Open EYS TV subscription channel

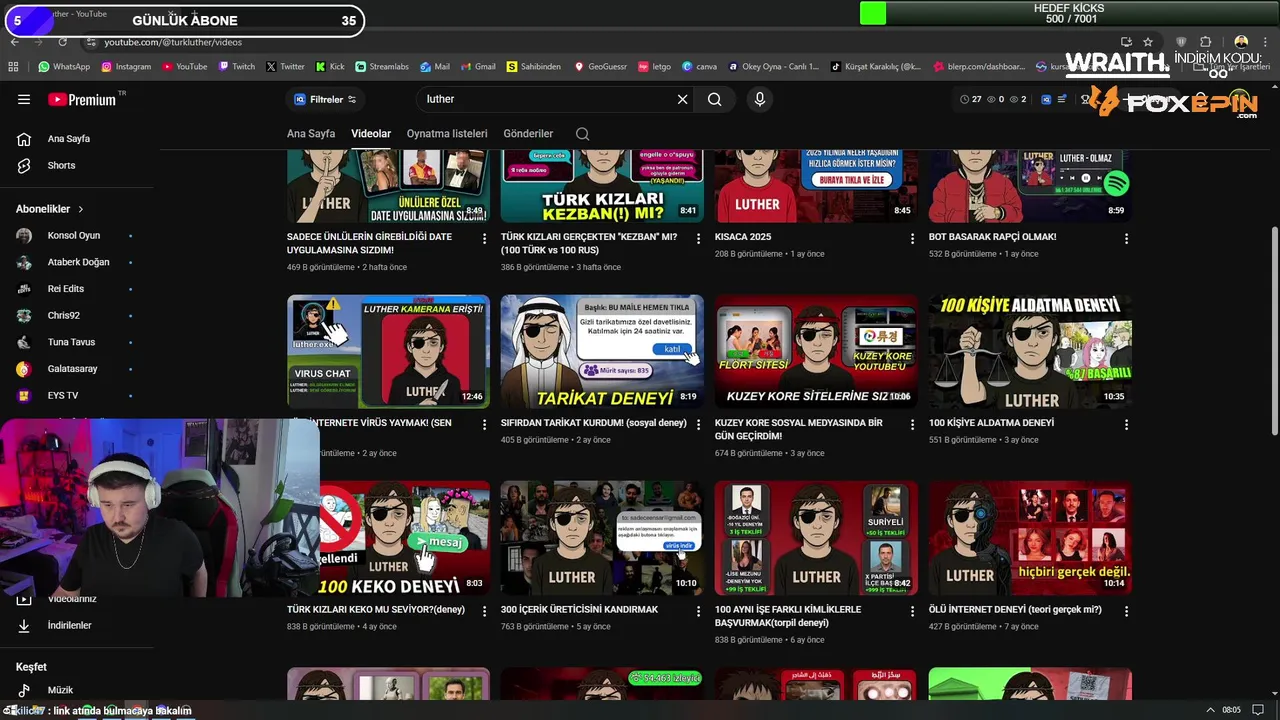point(63,395)
